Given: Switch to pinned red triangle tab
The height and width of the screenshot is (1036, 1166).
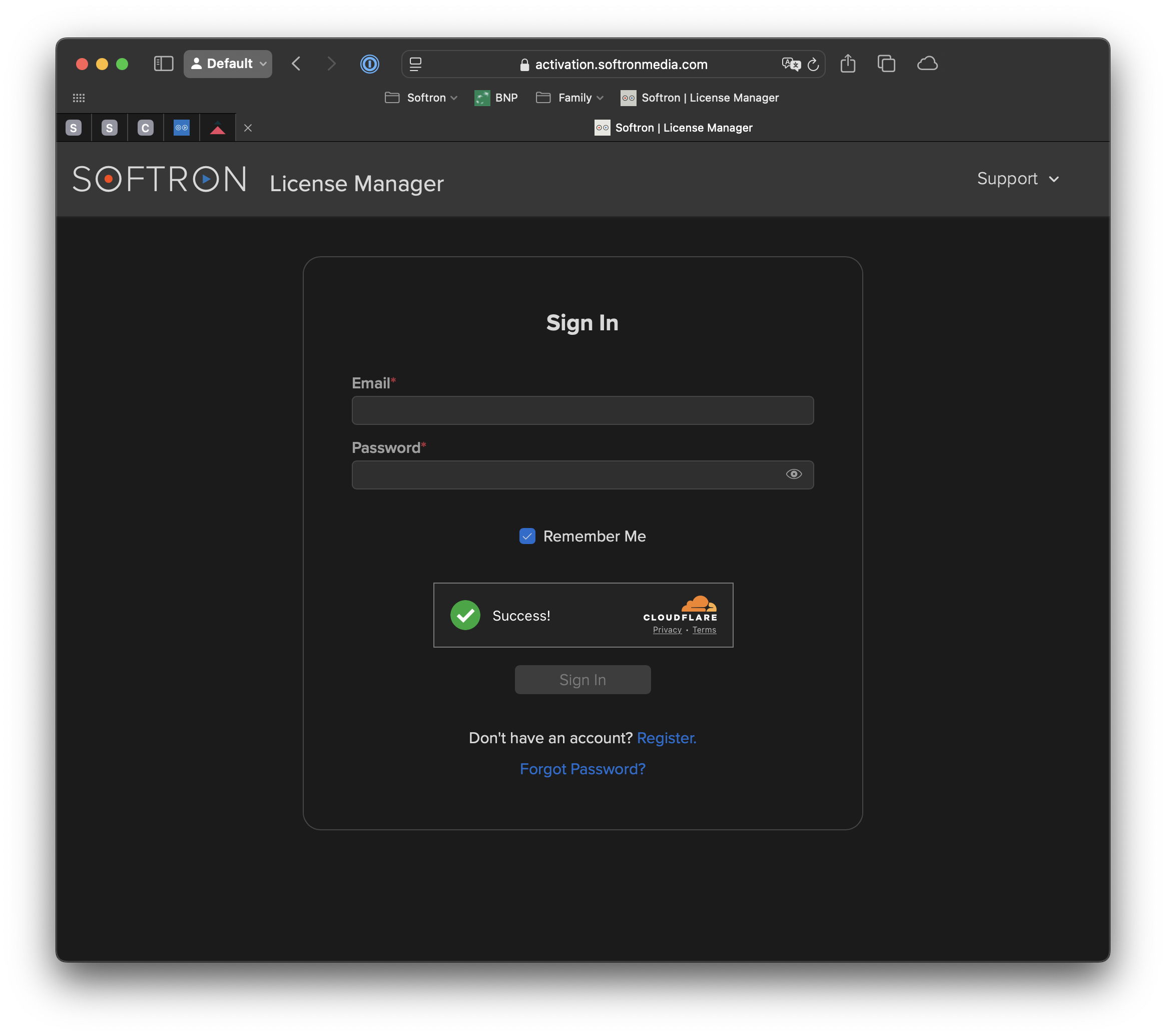Looking at the screenshot, I should pyautogui.click(x=217, y=128).
